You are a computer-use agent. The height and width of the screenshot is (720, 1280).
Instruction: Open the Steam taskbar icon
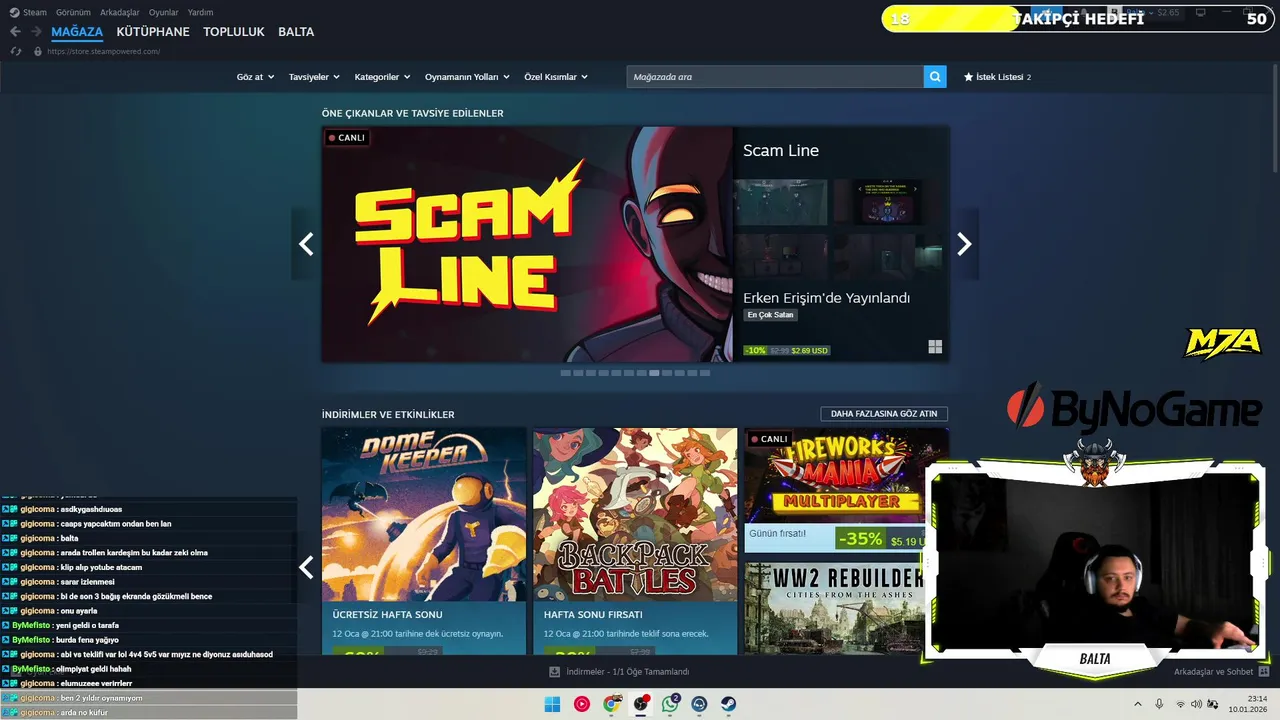[x=729, y=704]
